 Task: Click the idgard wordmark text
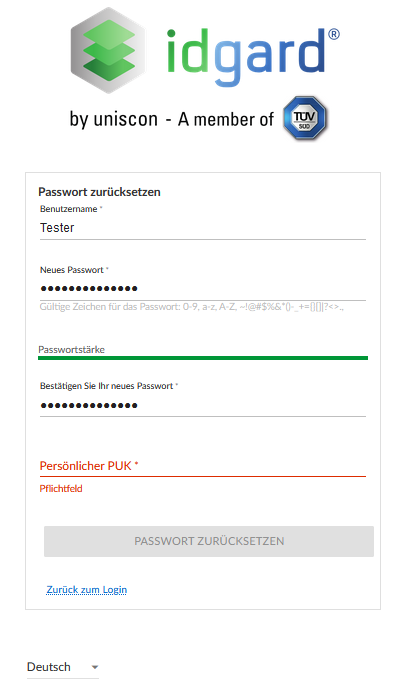pyautogui.click(x=247, y=56)
